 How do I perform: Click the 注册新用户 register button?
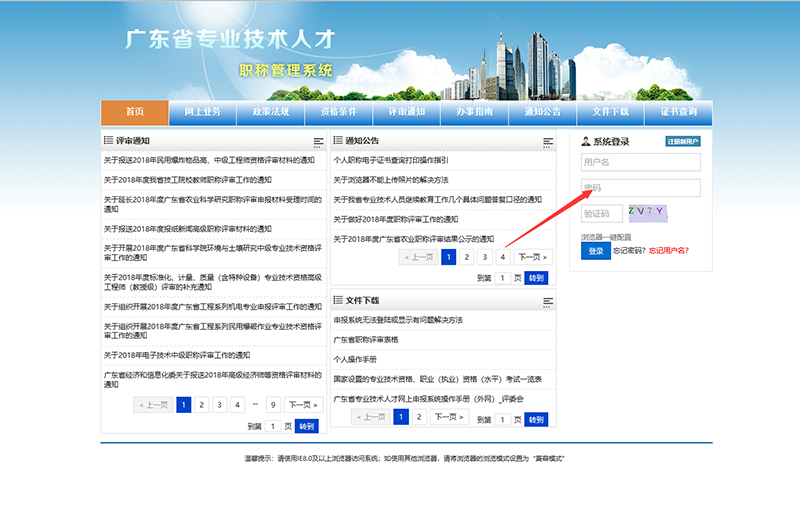point(683,142)
